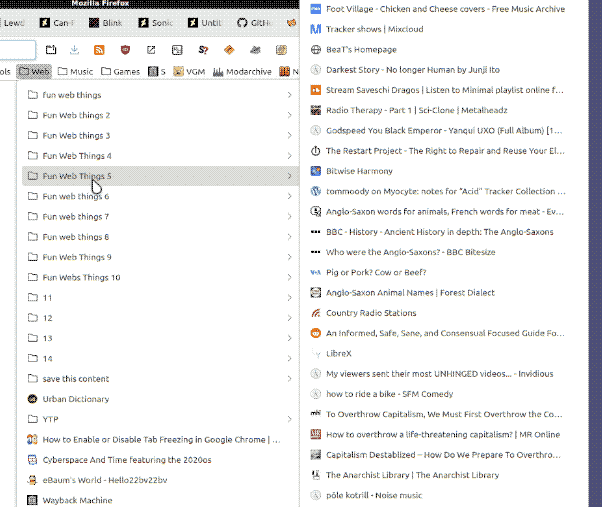Open the Music bookmarks folder in toolbar
The height and width of the screenshot is (507, 602).
(76, 71)
